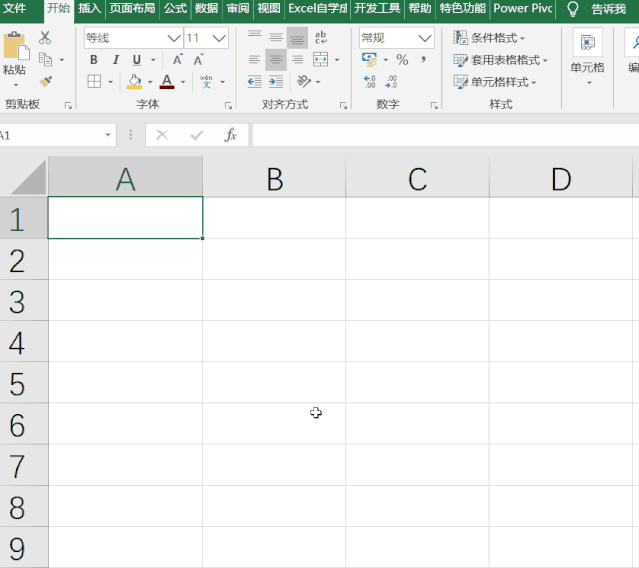Apply the Borders grid icon

(x=94, y=81)
